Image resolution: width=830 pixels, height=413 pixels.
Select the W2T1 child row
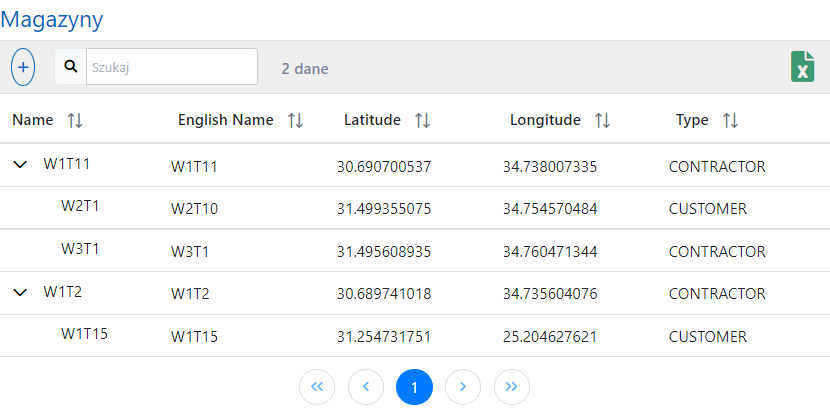tap(80, 208)
